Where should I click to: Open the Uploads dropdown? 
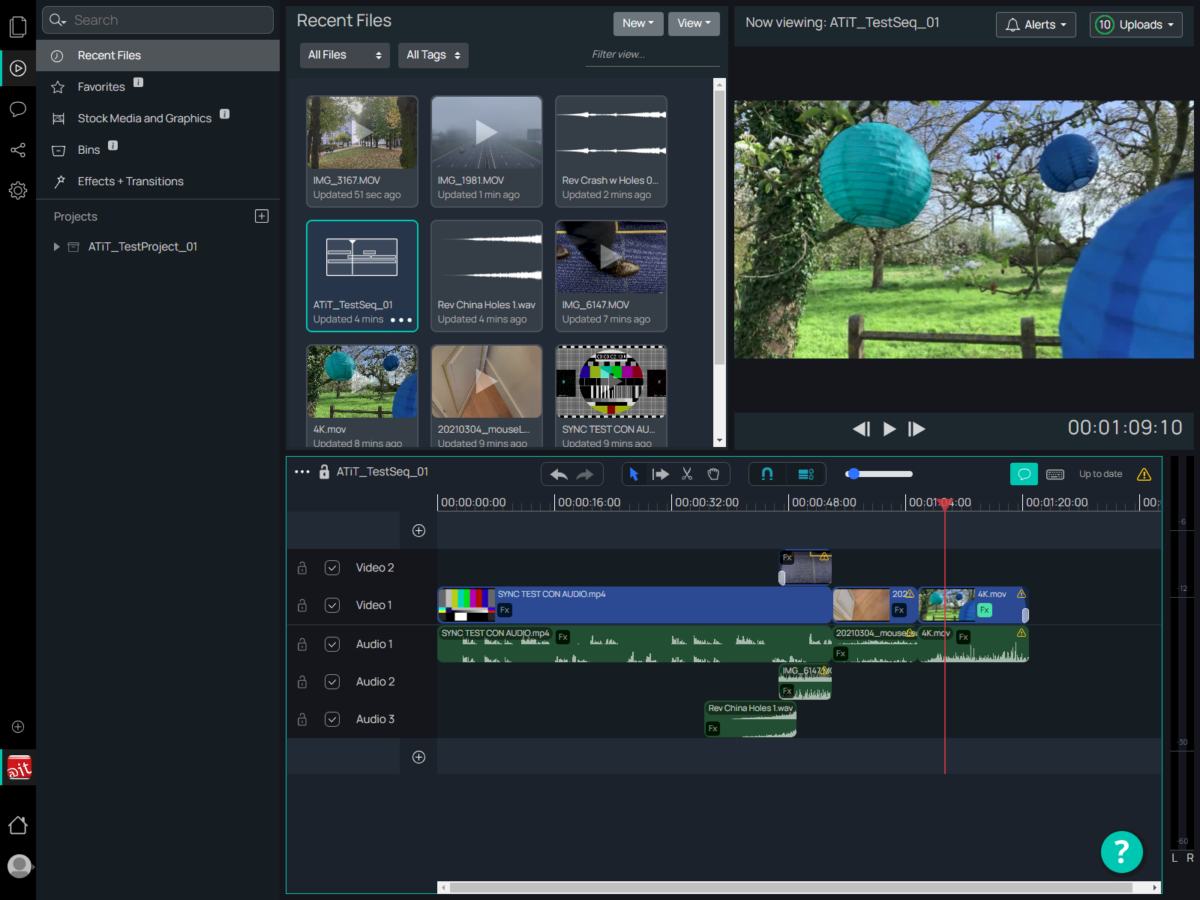[x=1136, y=25]
